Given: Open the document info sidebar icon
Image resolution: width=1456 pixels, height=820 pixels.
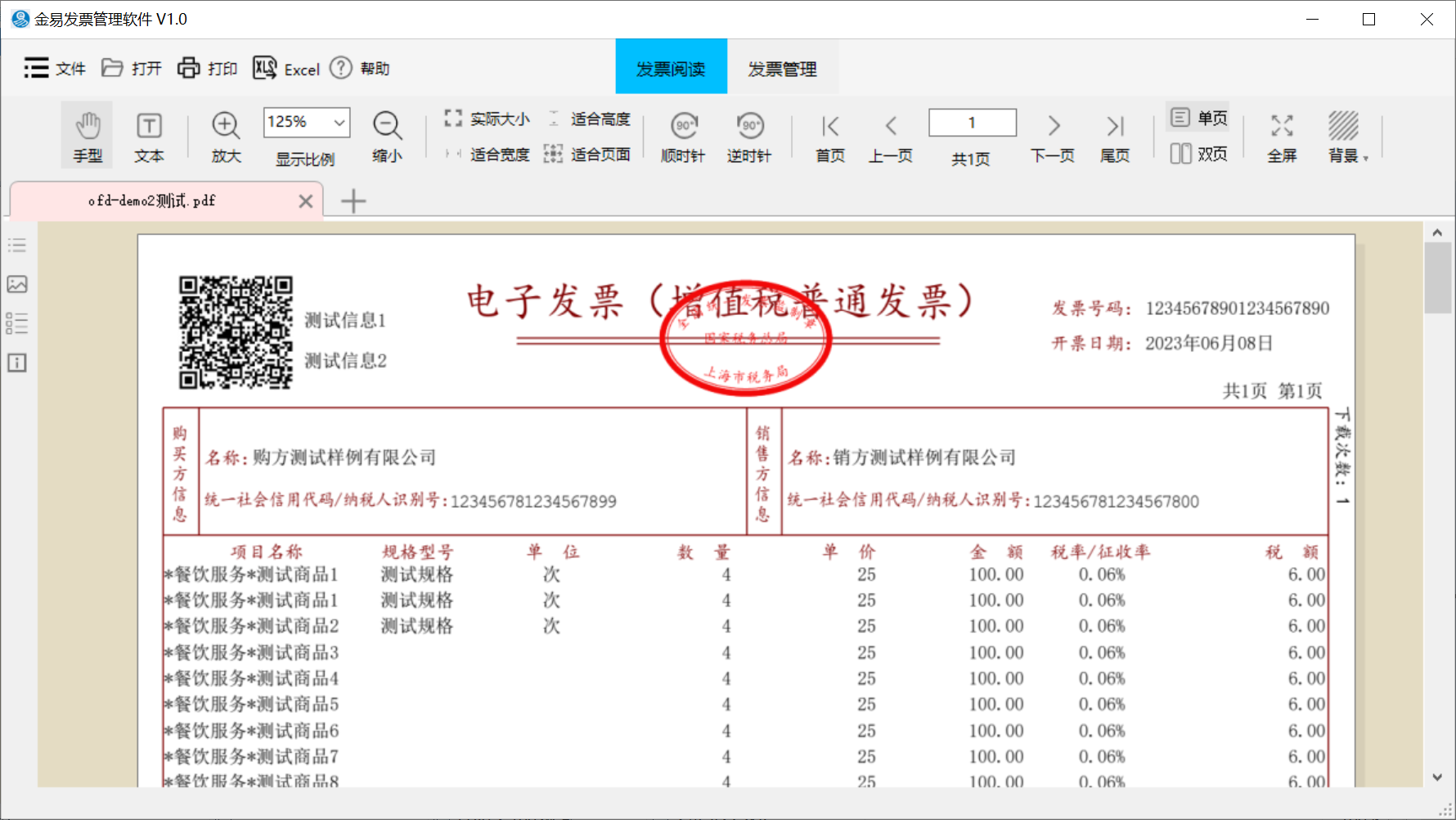Looking at the screenshot, I should click(x=17, y=363).
